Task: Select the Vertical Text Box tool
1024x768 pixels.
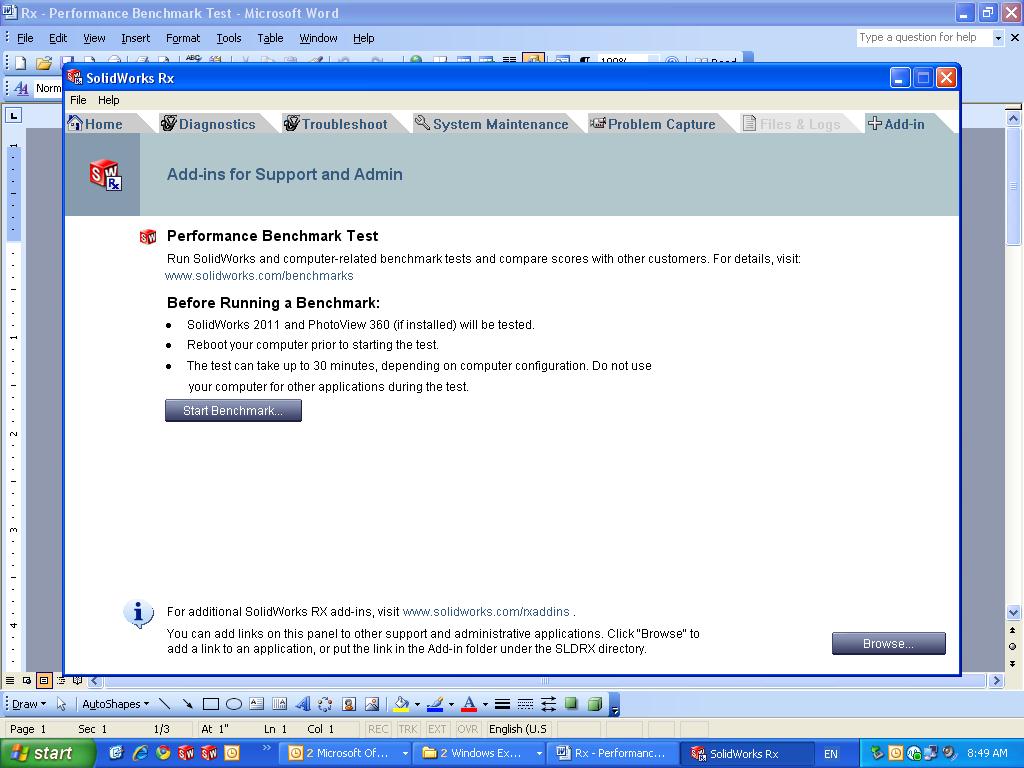Action: point(280,704)
